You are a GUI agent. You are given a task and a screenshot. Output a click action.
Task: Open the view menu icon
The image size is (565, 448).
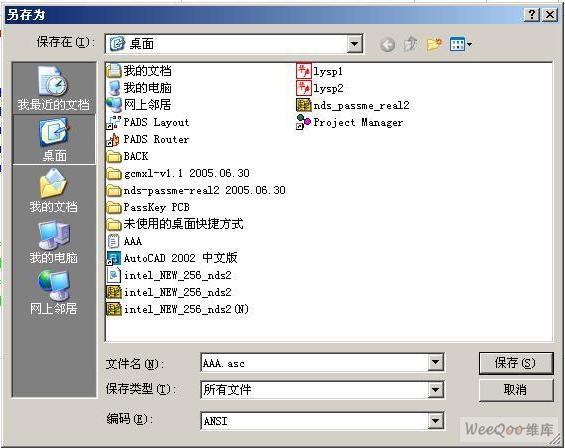pyautogui.click(x=461, y=44)
